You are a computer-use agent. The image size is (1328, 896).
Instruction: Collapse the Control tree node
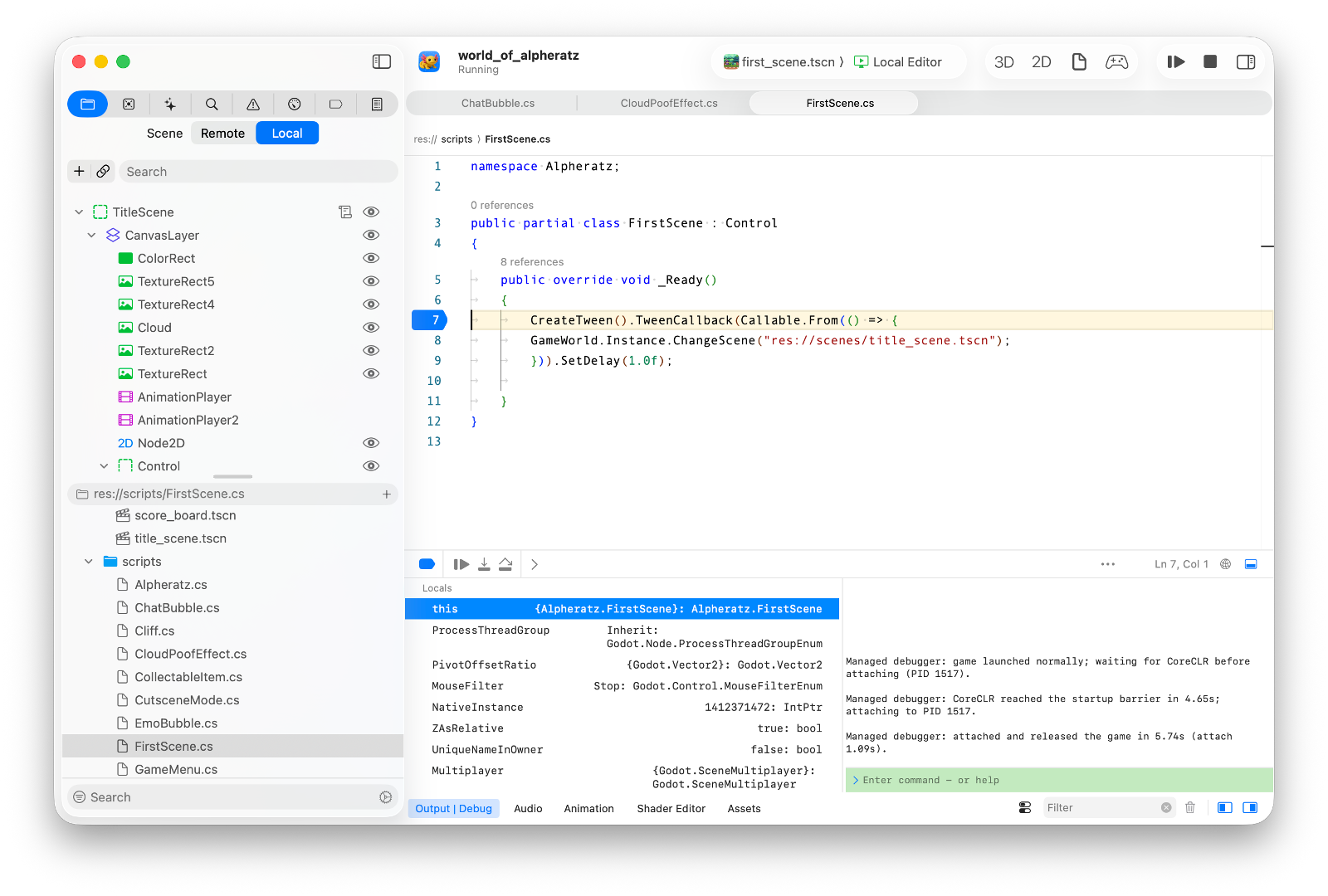(104, 466)
